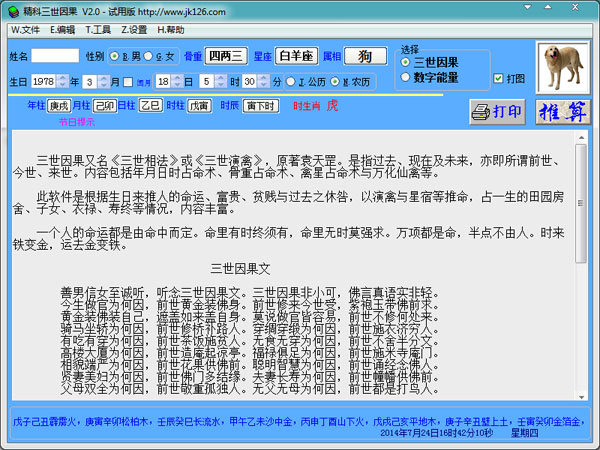Click the 四两三 bone weight button

pyautogui.click(x=226, y=56)
